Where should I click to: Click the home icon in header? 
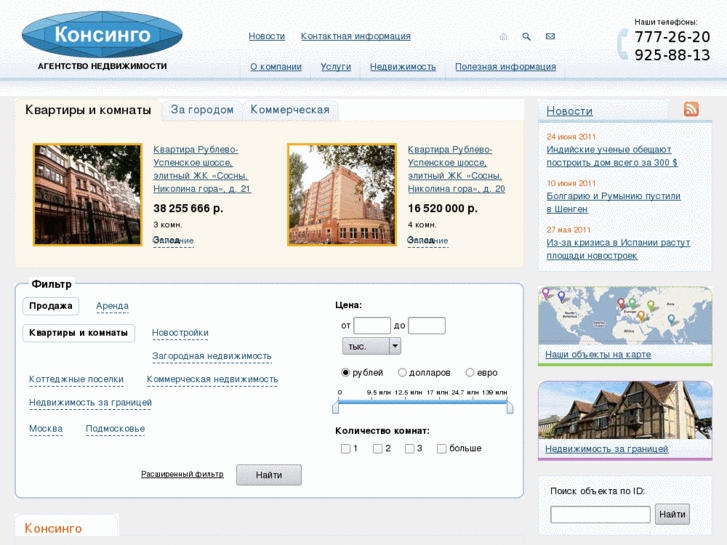[x=503, y=37]
